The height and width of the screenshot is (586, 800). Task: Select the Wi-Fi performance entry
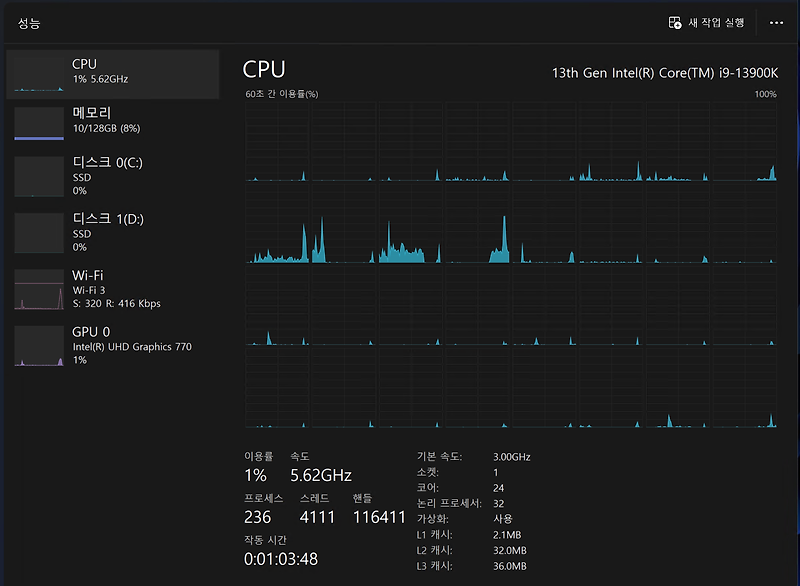click(113, 289)
